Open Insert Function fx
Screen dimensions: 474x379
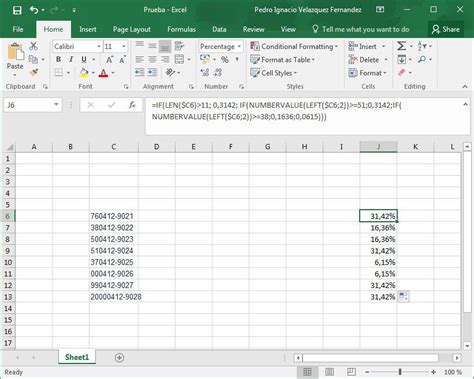click(132, 105)
